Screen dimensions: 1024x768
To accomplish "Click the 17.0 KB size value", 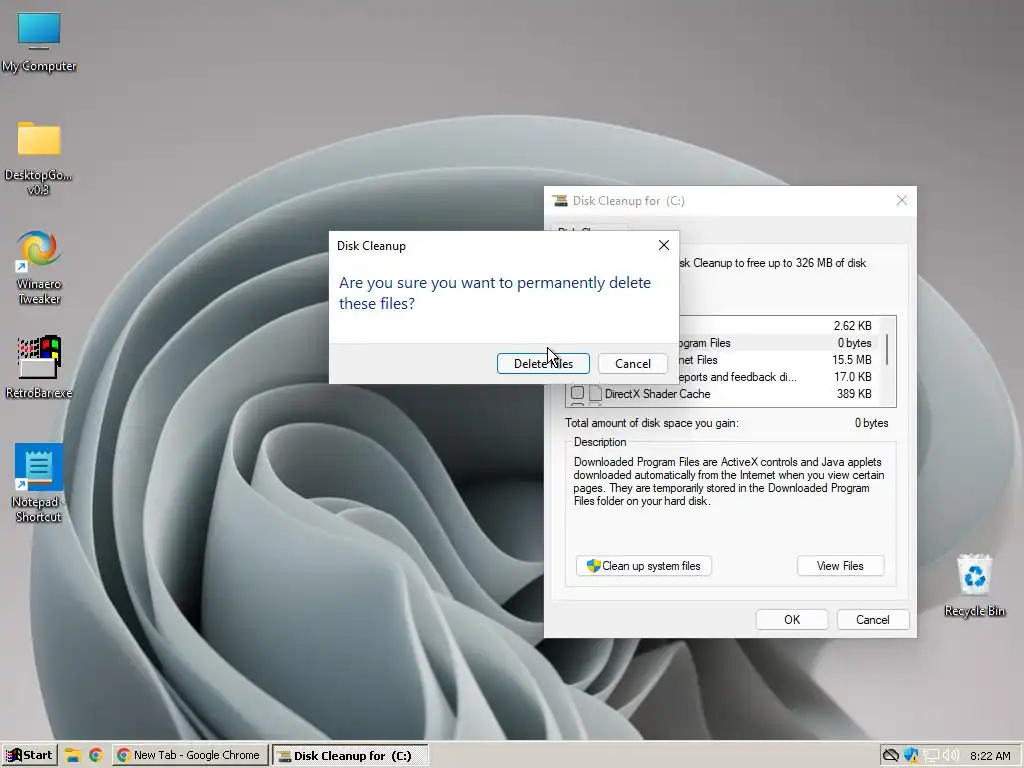I will (x=852, y=377).
